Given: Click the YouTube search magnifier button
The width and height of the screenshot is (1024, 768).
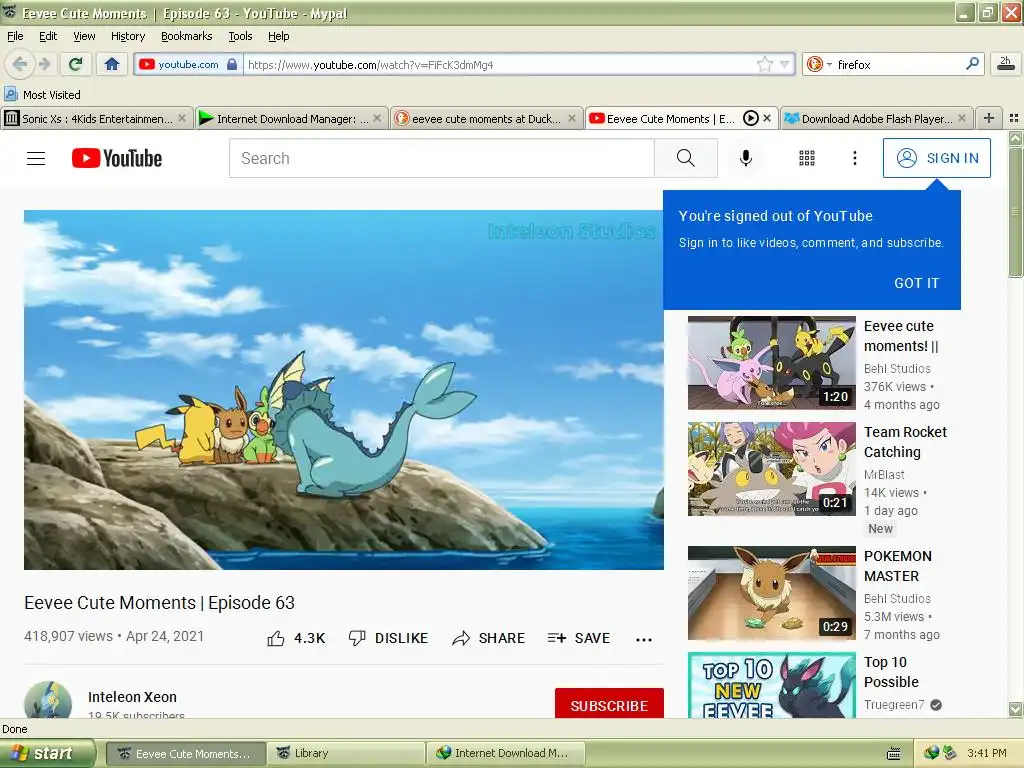Looking at the screenshot, I should pos(686,158).
